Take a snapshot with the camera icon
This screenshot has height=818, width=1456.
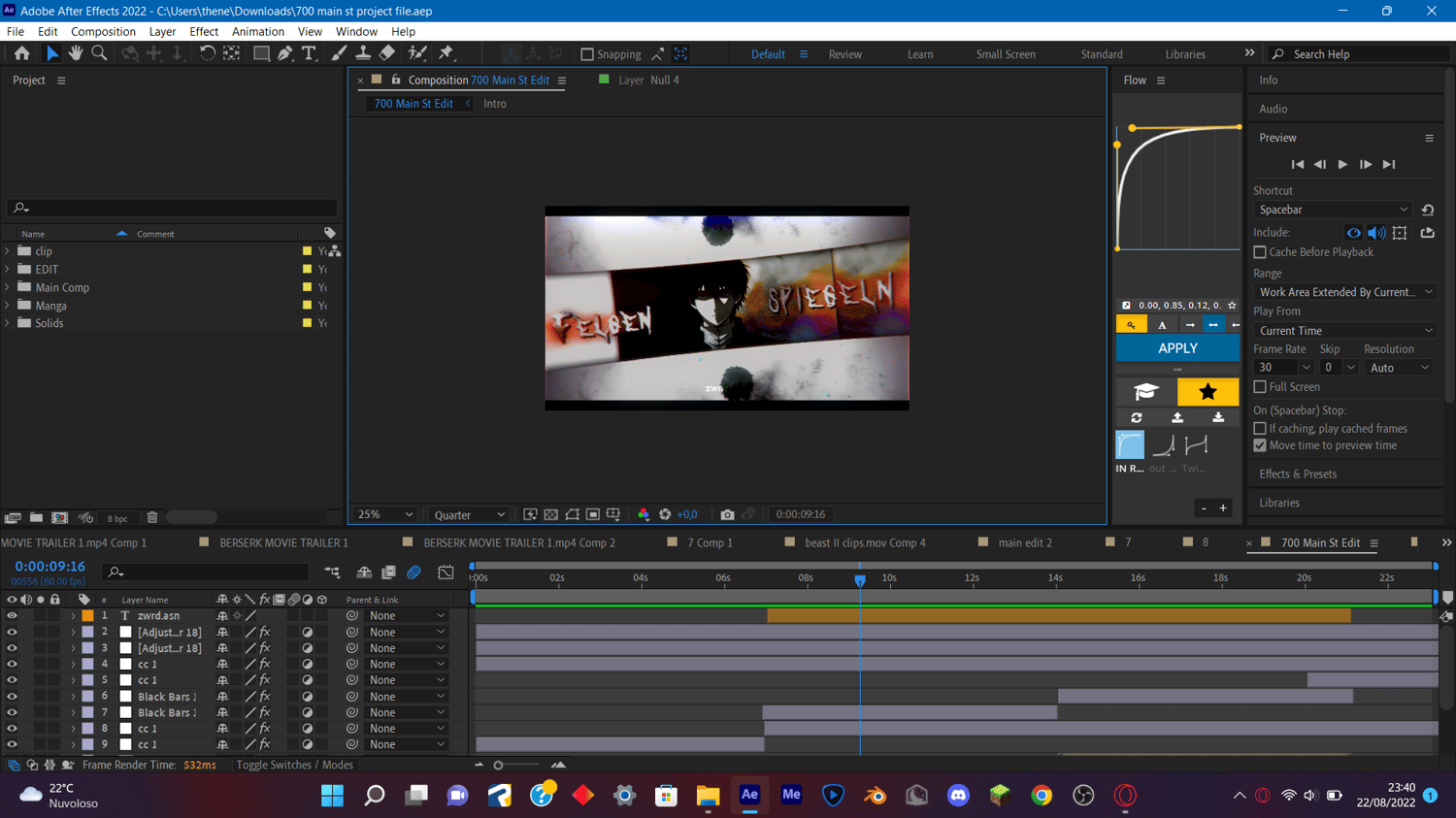pyautogui.click(x=727, y=514)
